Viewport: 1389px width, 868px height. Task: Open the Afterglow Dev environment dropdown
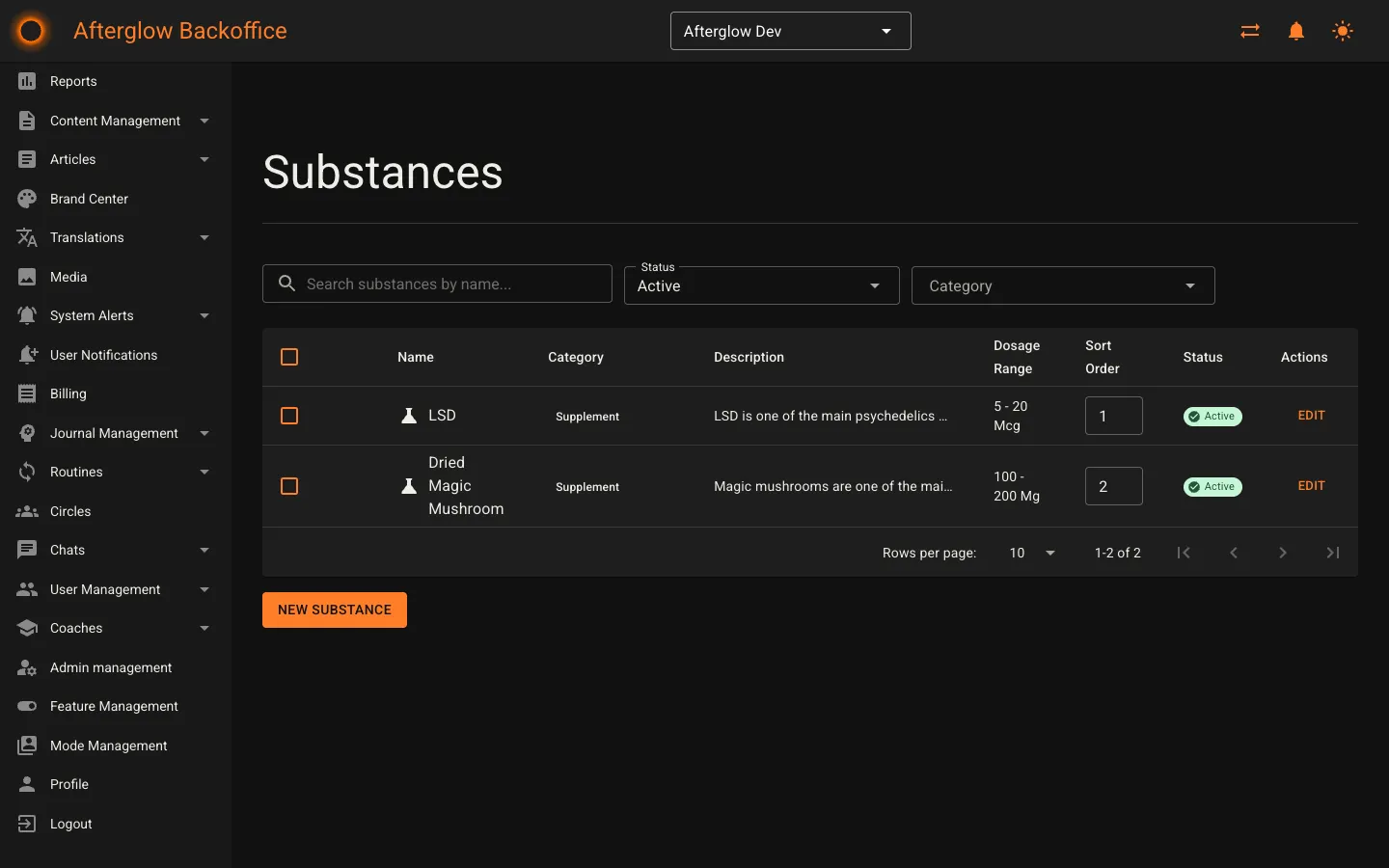tap(790, 31)
